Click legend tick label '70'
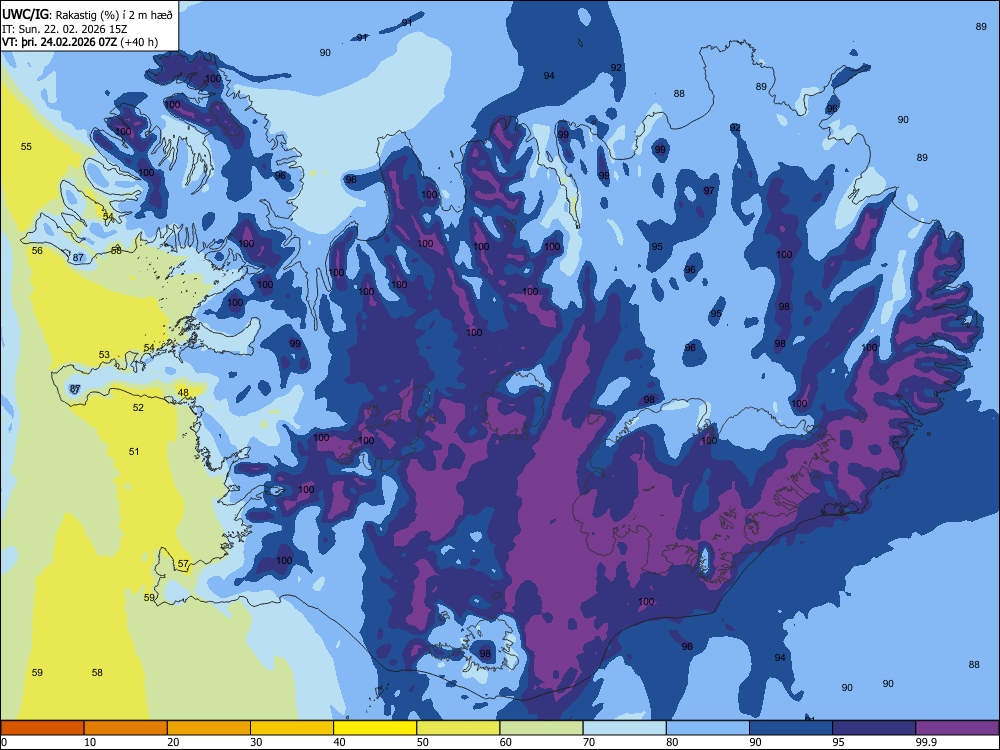This screenshot has height=750, width=1000. tap(589, 742)
